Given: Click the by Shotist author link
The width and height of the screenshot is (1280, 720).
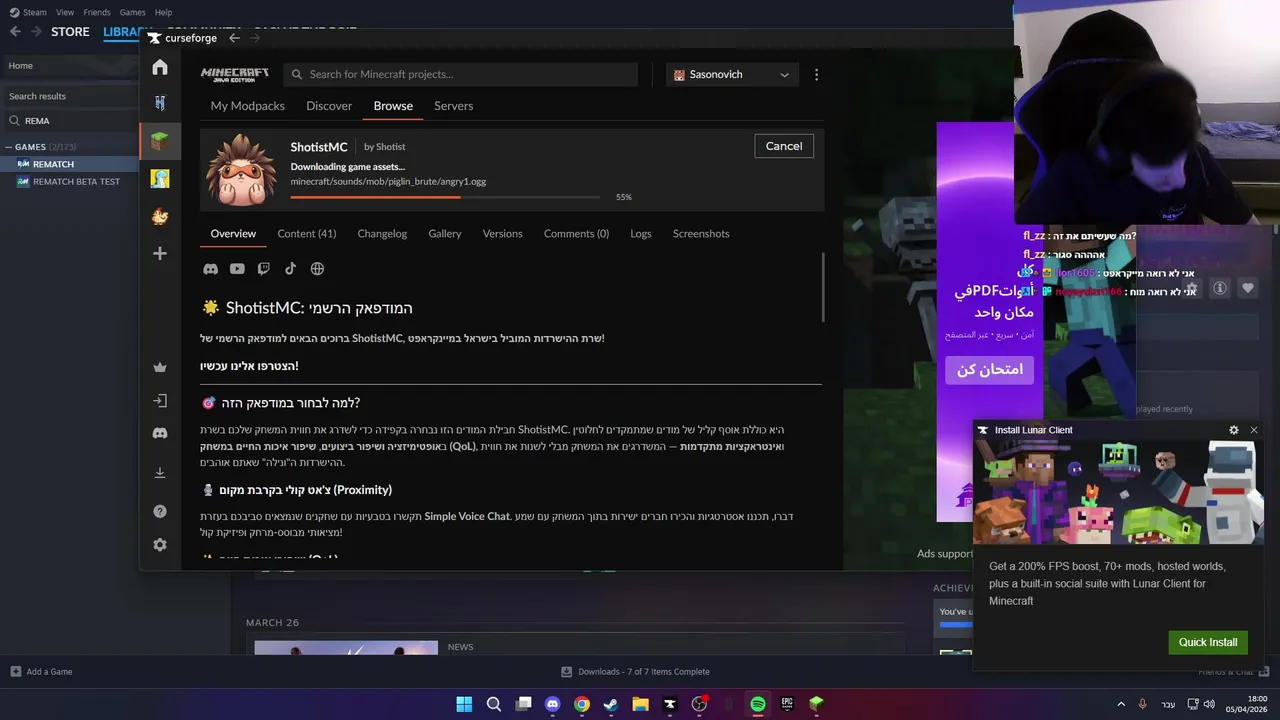Looking at the screenshot, I should [x=385, y=147].
